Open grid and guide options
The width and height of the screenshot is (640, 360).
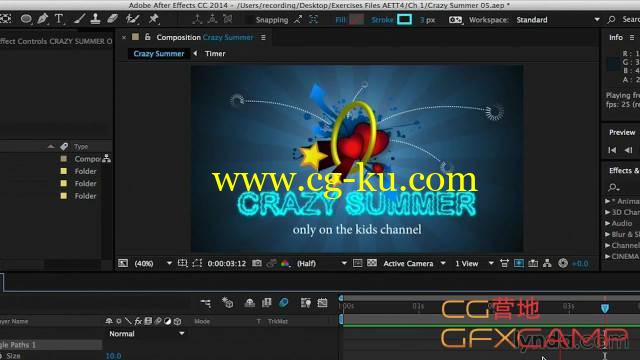coord(182,263)
